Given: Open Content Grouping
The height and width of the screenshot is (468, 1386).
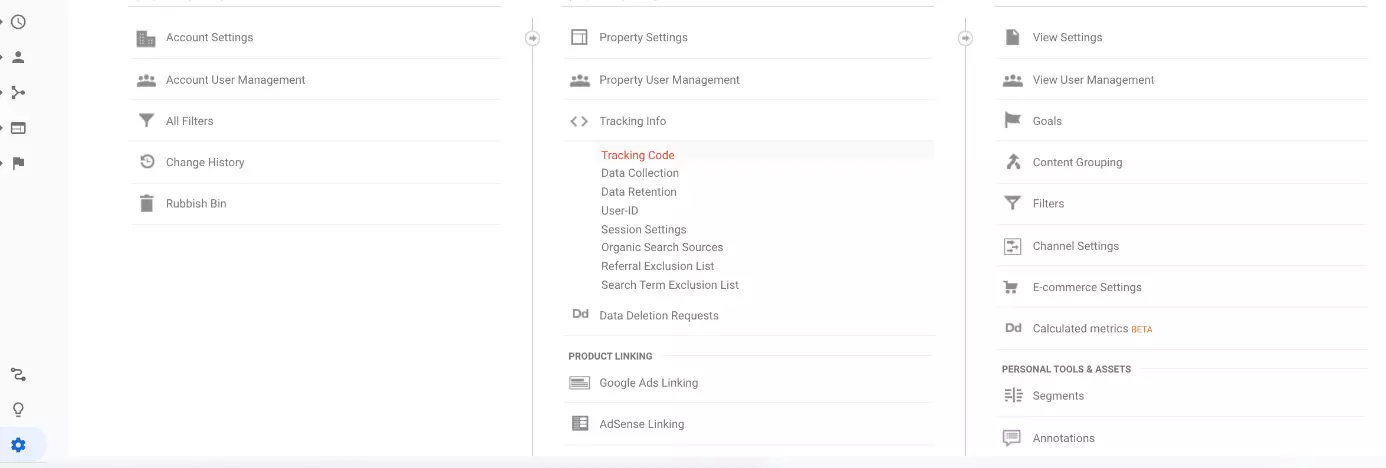Looking at the screenshot, I should (x=1077, y=162).
